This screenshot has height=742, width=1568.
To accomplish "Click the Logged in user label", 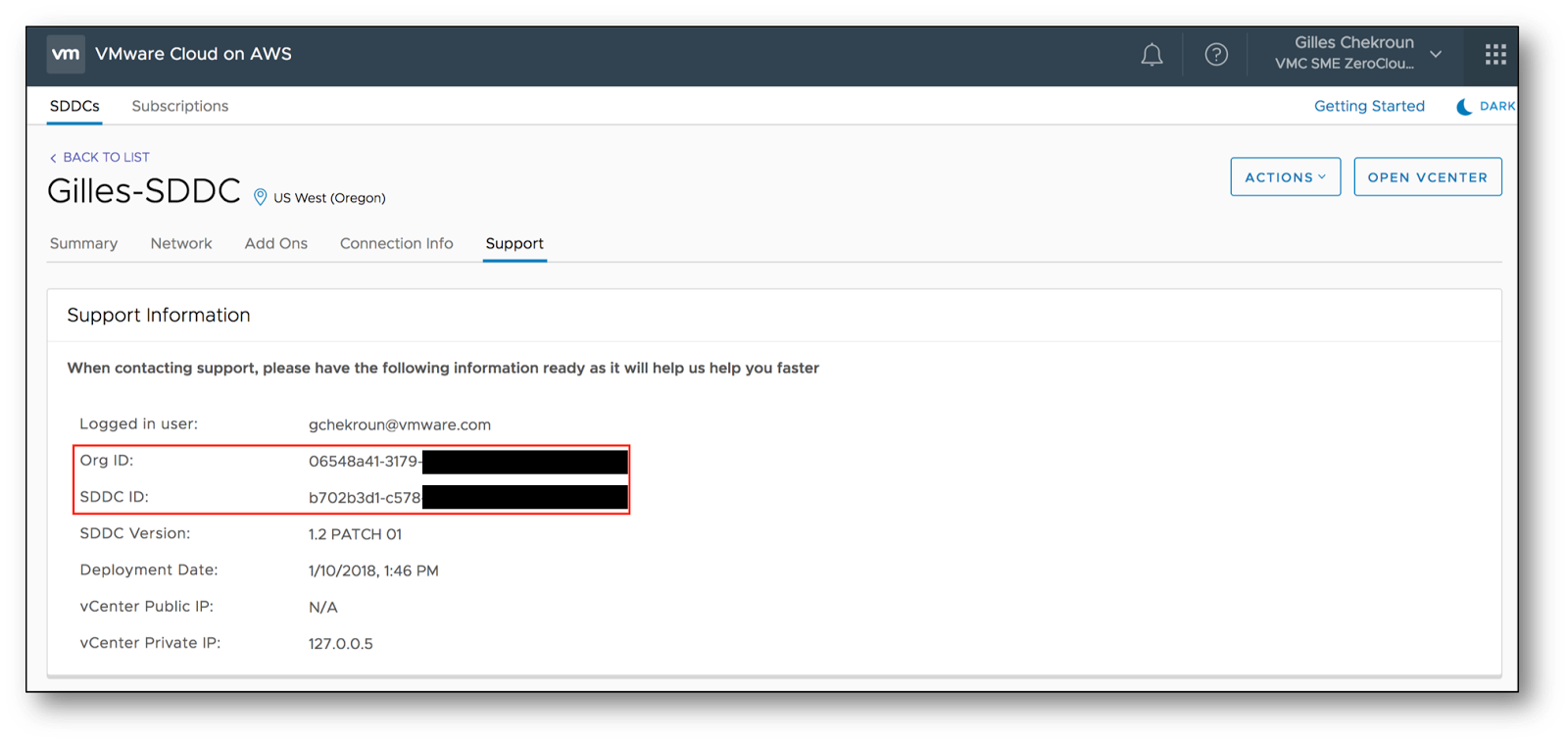I will (139, 424).
